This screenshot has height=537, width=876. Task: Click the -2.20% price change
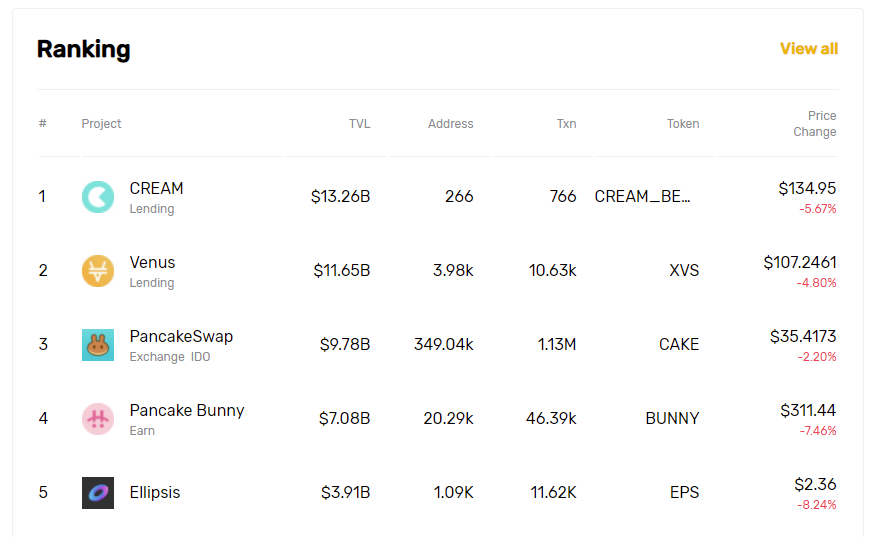point(817,357)
